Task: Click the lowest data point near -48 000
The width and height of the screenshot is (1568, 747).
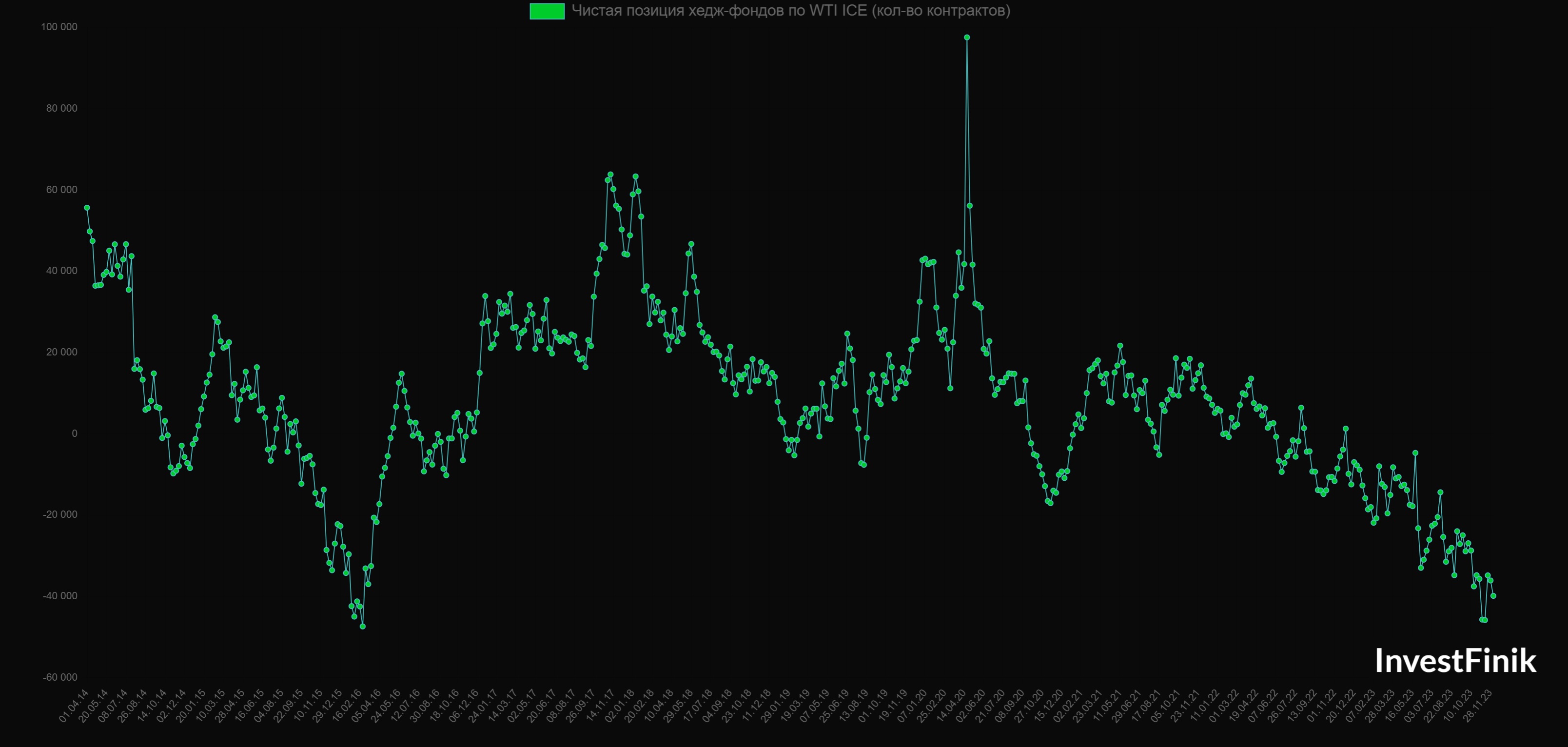Action: click(363, 627)
